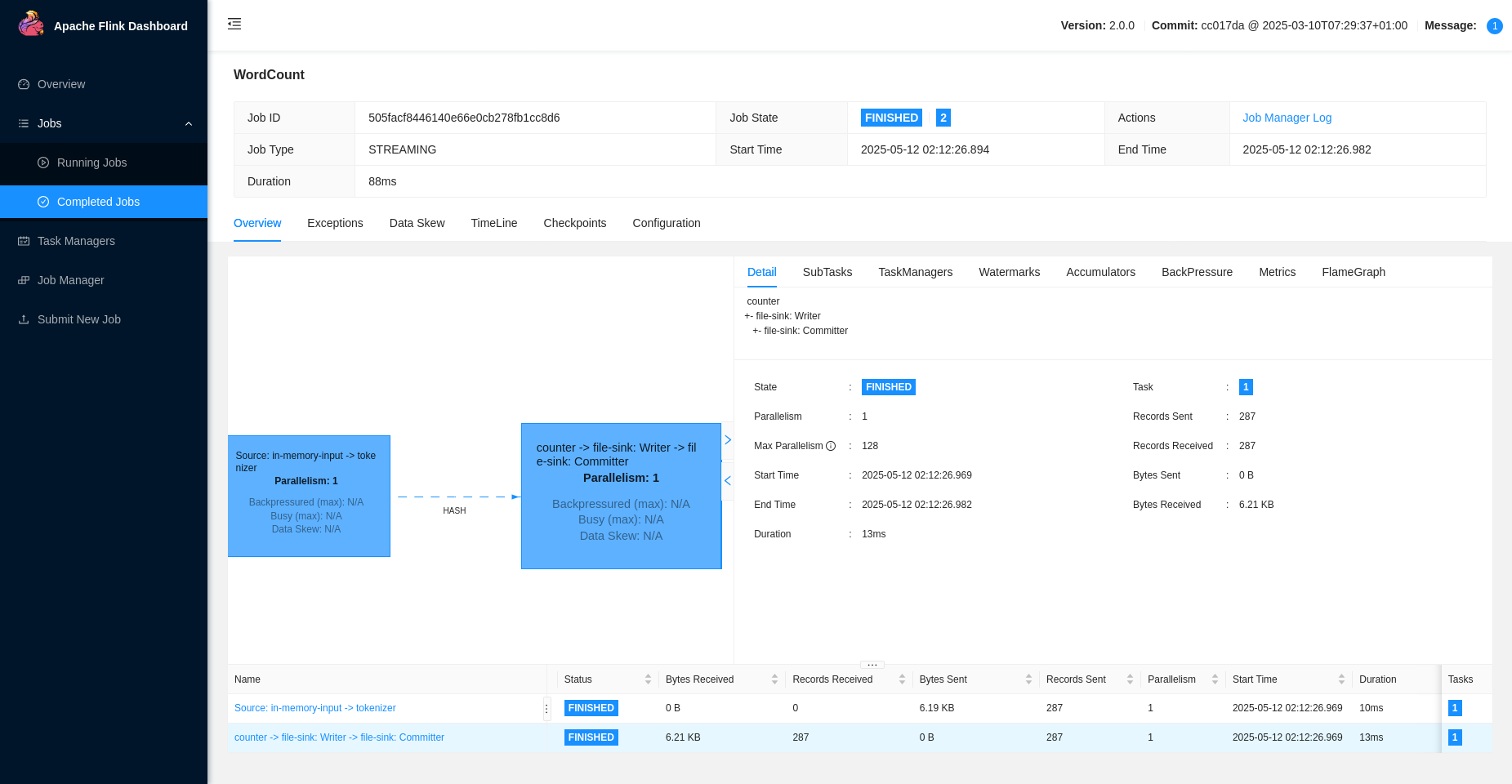
Task: Open the Watermarks tab
Action: coord(1009,272)
